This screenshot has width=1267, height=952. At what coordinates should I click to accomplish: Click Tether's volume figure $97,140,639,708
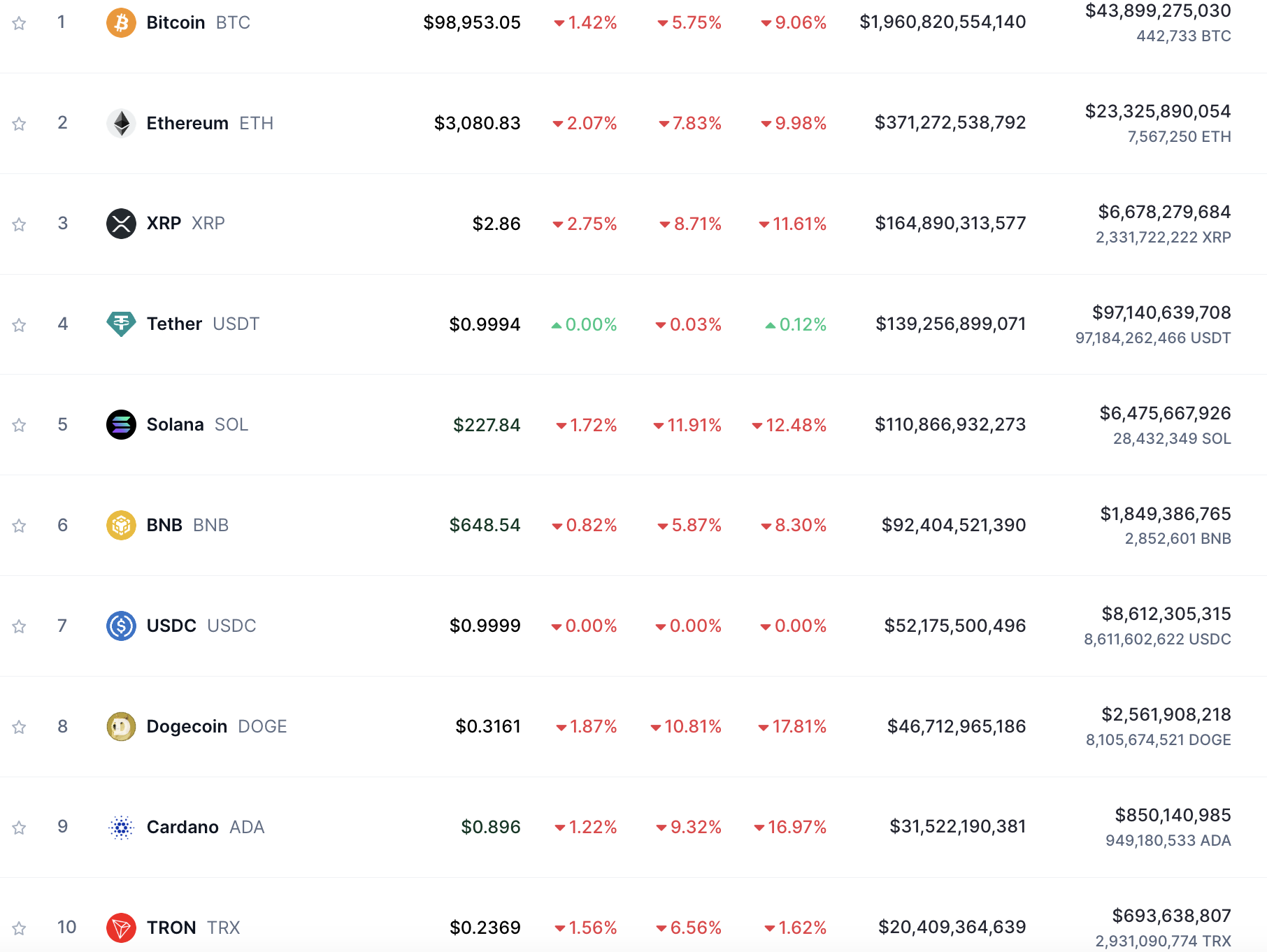tap(1161, 312)
